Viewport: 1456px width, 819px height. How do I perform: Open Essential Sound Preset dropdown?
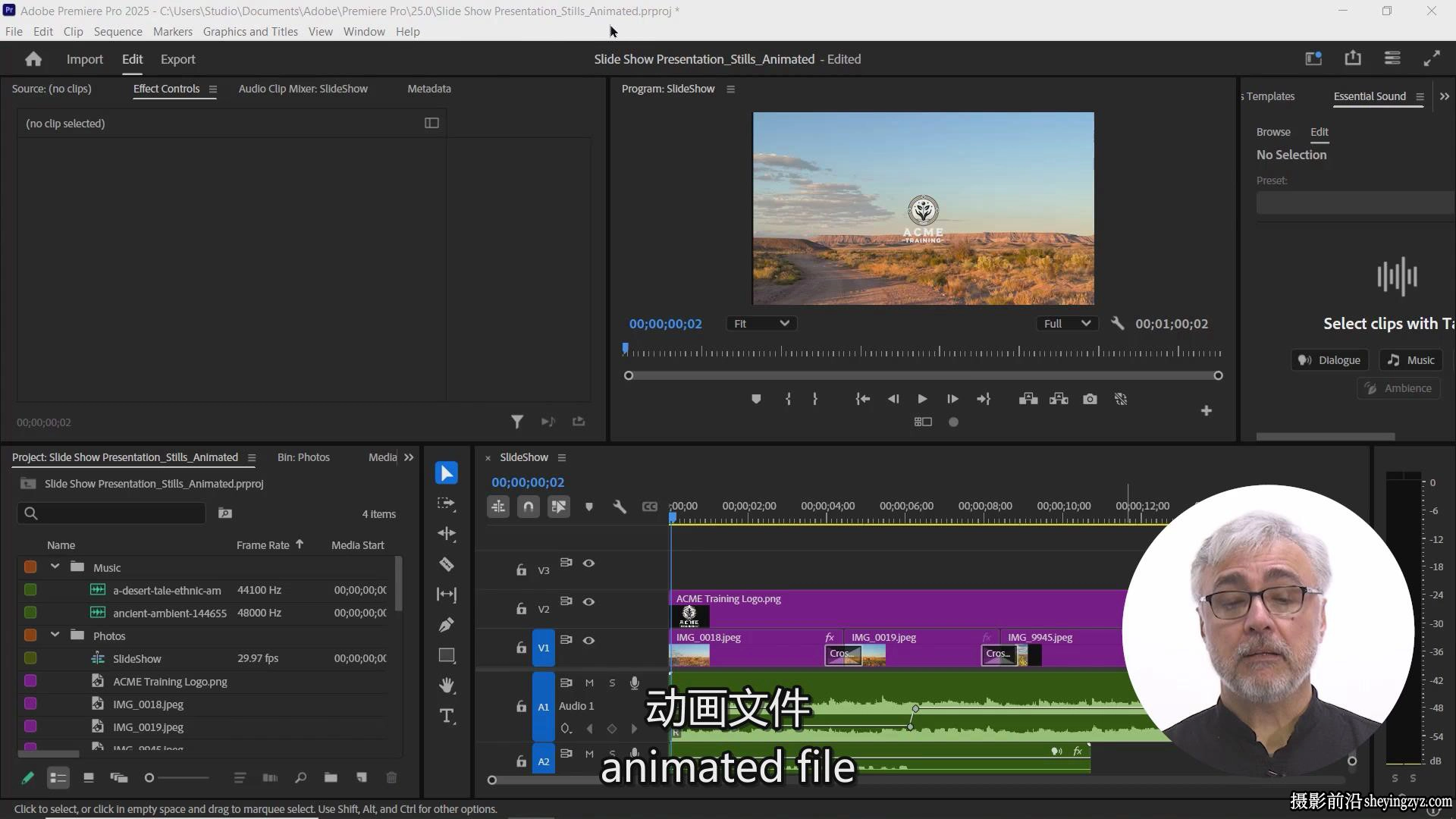(1356, 202)
